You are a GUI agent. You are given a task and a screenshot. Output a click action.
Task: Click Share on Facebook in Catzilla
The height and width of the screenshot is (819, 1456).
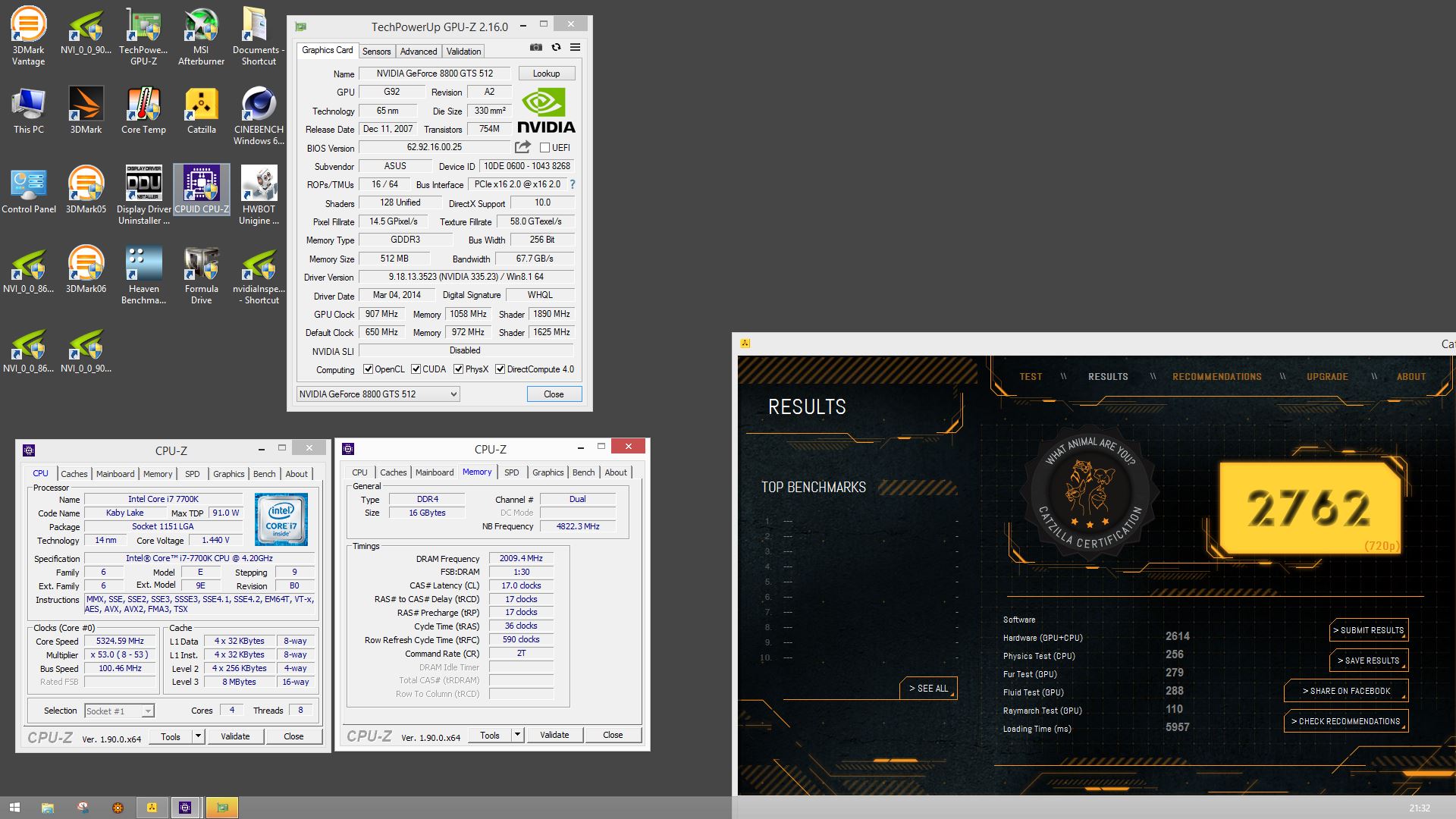point(1346,691)
